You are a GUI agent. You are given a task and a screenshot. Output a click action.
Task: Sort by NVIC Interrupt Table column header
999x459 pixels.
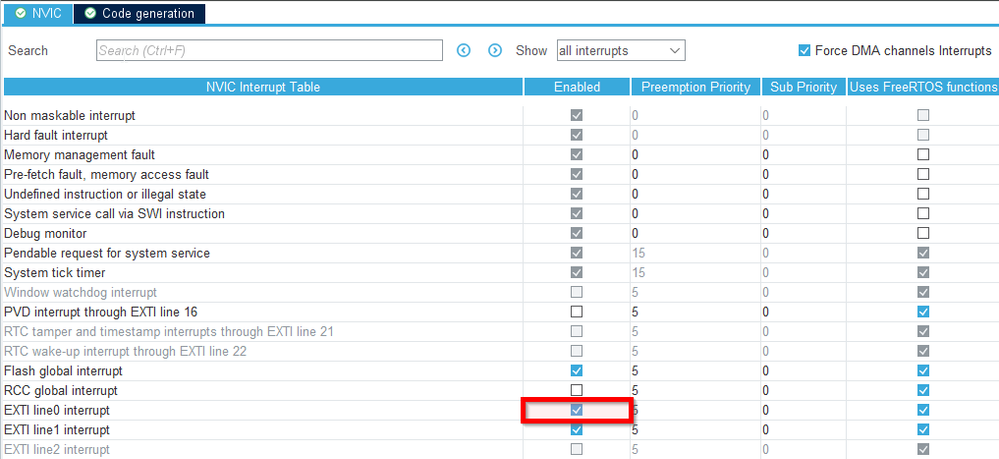pos(263,87)
